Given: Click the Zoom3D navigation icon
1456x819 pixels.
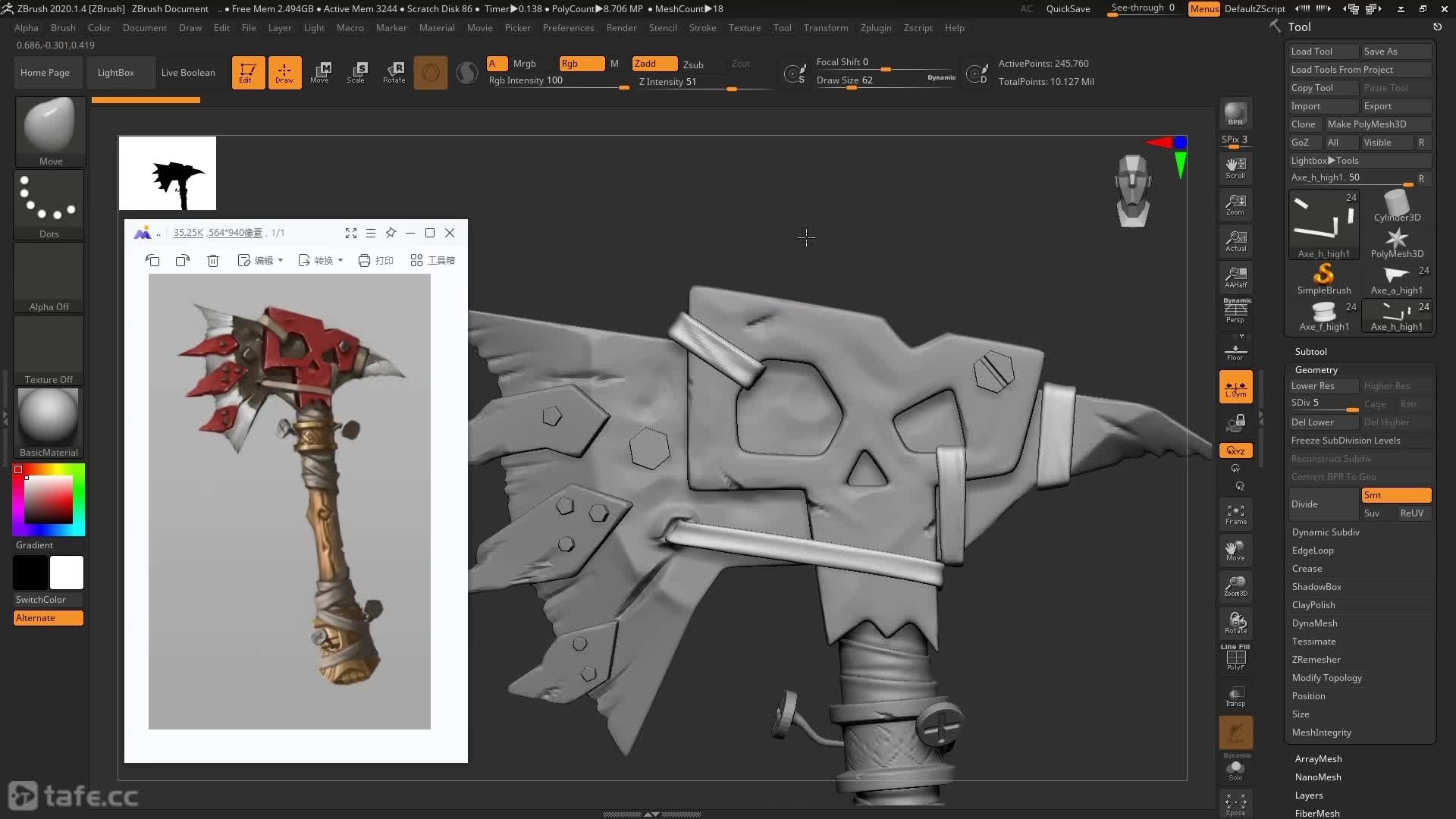Looking at the screenshot, I should tap(1235, 586).
